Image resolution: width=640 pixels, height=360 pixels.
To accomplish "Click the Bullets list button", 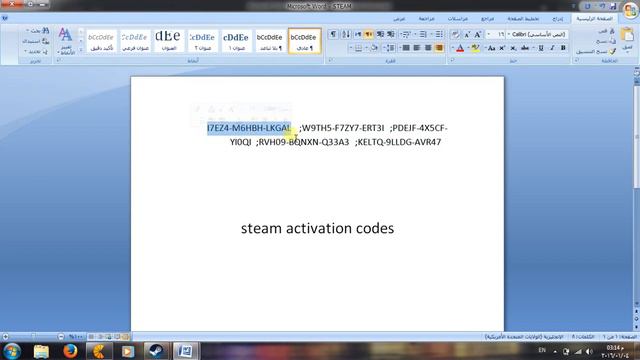I will (x=439, y=35).
